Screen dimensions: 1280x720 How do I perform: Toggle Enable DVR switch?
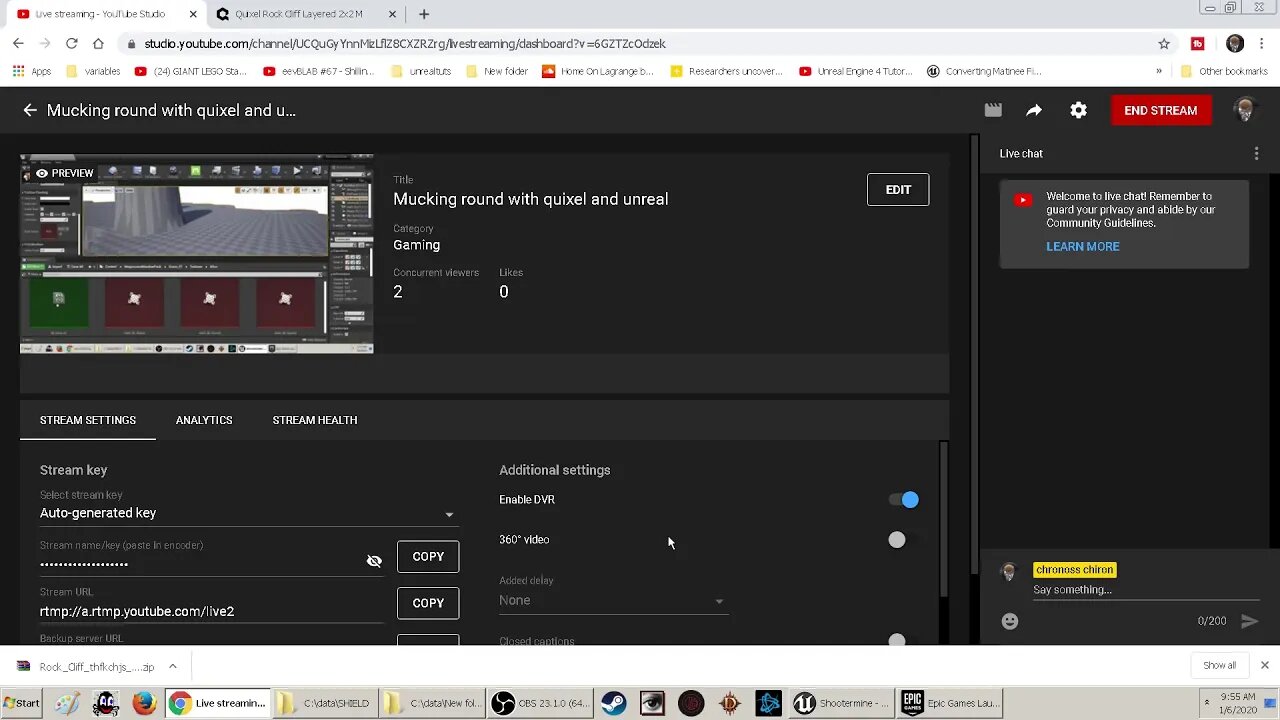904,499
